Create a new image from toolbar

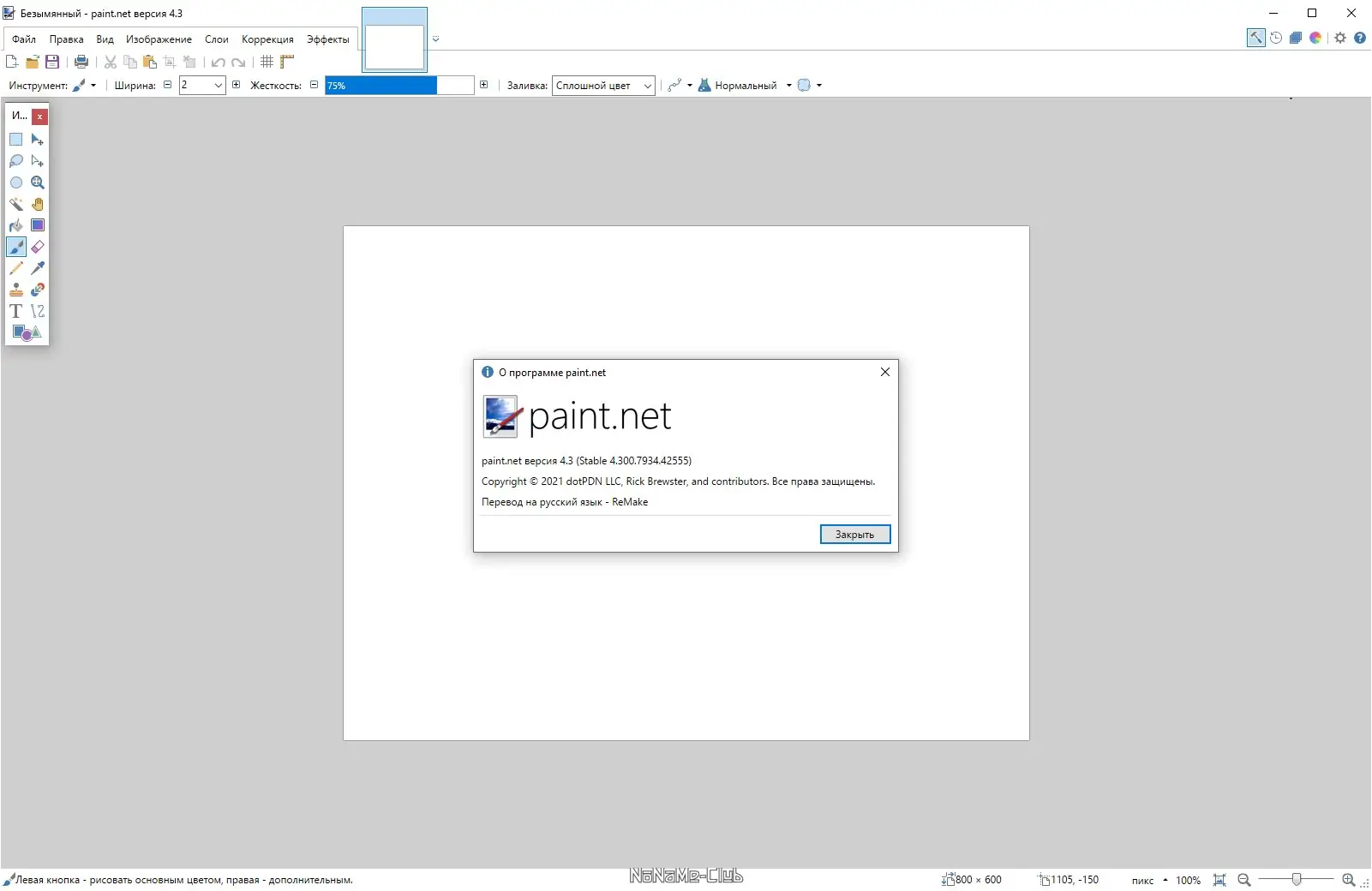pos(12,62)
